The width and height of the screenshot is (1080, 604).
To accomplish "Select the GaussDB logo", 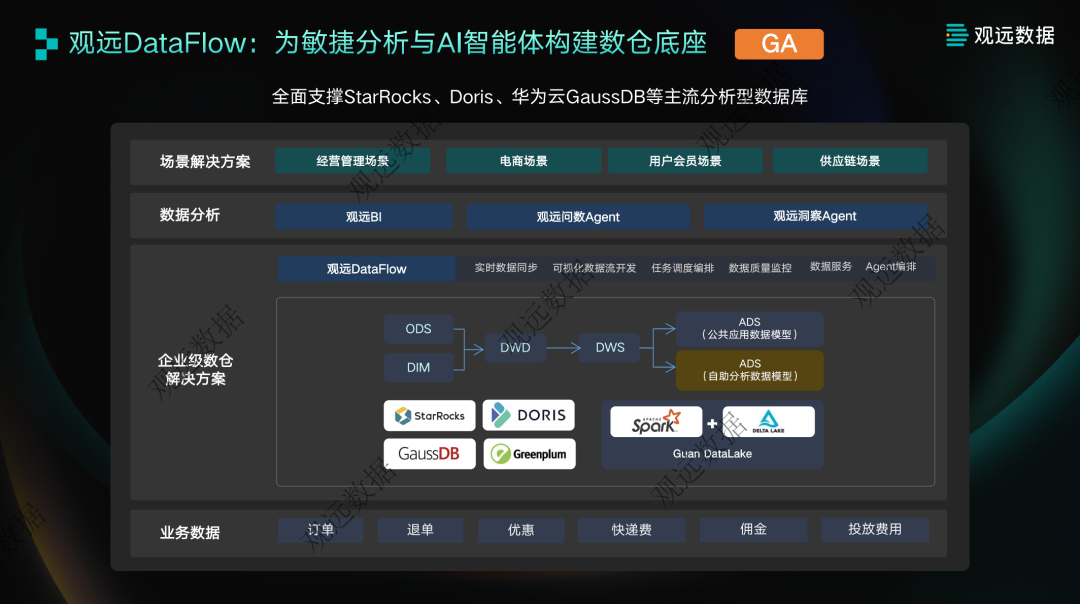I will tap(429, 453).
